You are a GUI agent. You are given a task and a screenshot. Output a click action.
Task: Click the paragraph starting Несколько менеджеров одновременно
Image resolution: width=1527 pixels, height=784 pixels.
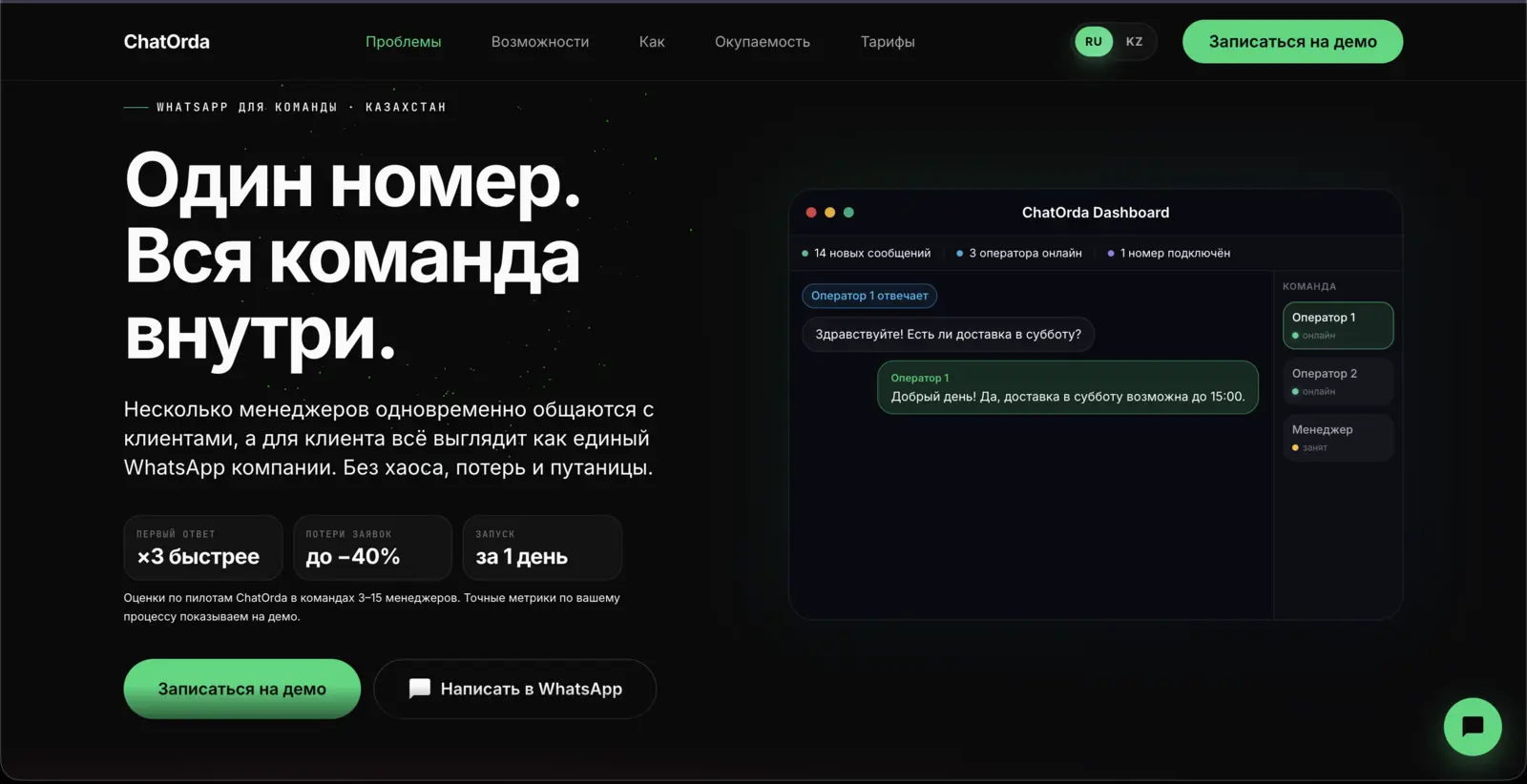point(389,439)
